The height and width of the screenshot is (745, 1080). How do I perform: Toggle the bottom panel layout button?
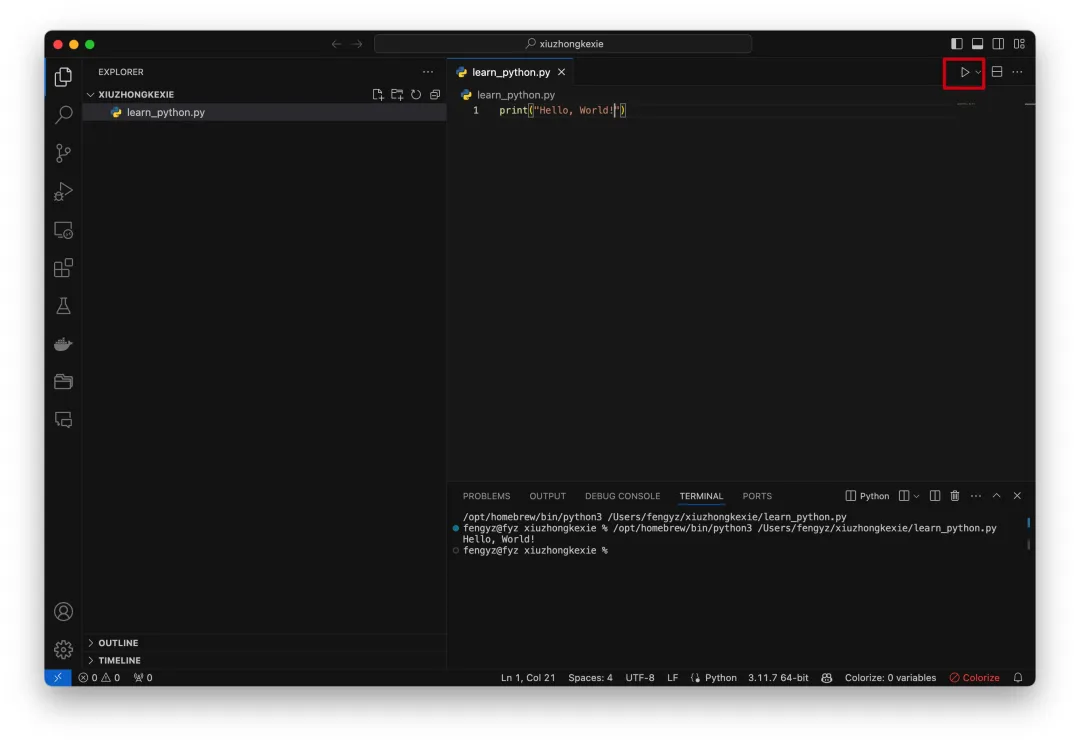pyautogui.click(x=978, y=44)
